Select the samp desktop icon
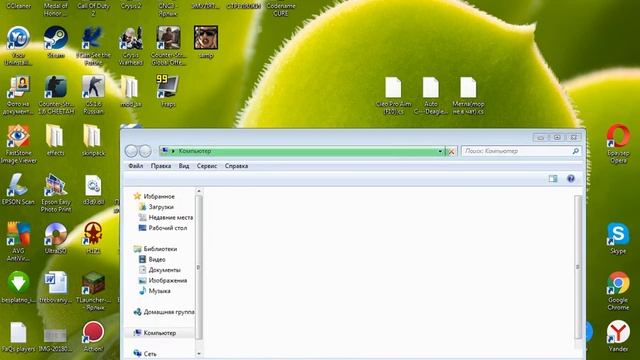Image resolution: width=640 pixels, height=360 pixels. coord(206,42)
